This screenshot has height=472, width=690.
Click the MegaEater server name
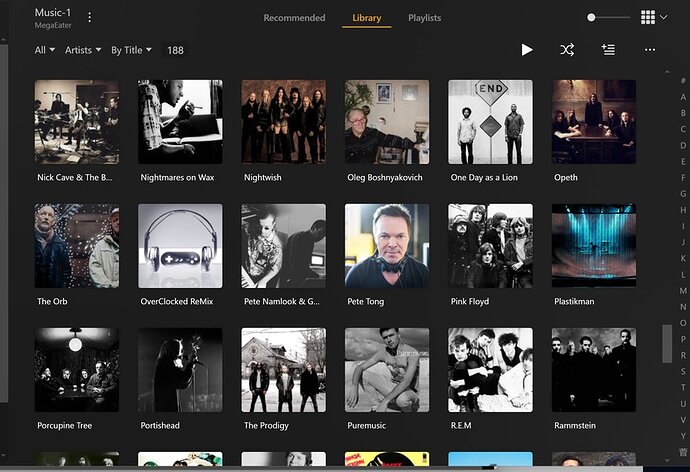(53, 26)
